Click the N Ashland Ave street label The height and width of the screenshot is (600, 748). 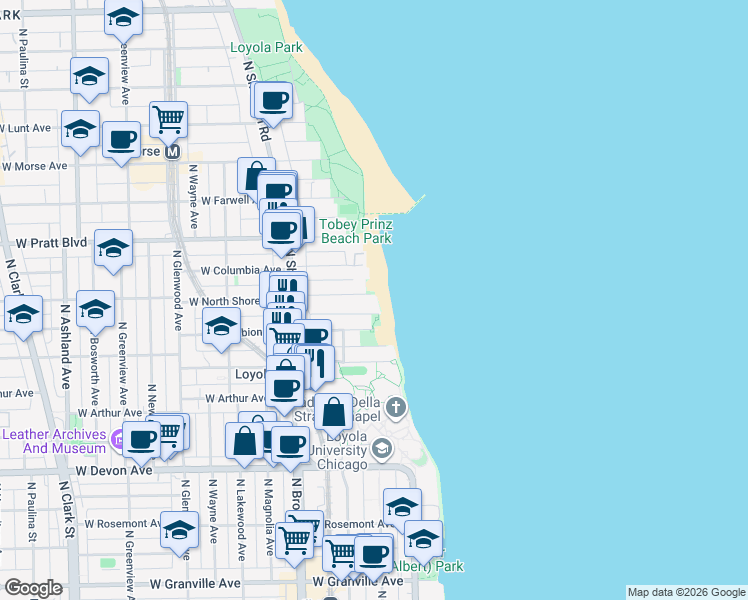(65, 346)
